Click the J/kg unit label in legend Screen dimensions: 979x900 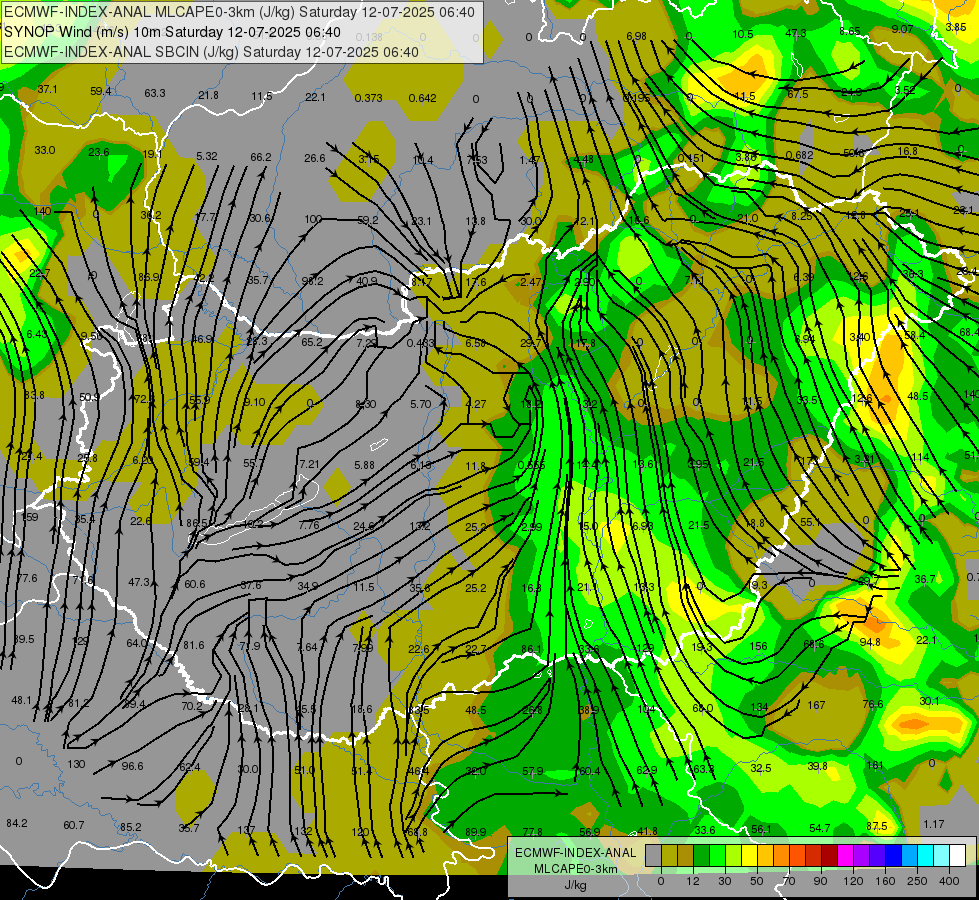coord(575,885)
